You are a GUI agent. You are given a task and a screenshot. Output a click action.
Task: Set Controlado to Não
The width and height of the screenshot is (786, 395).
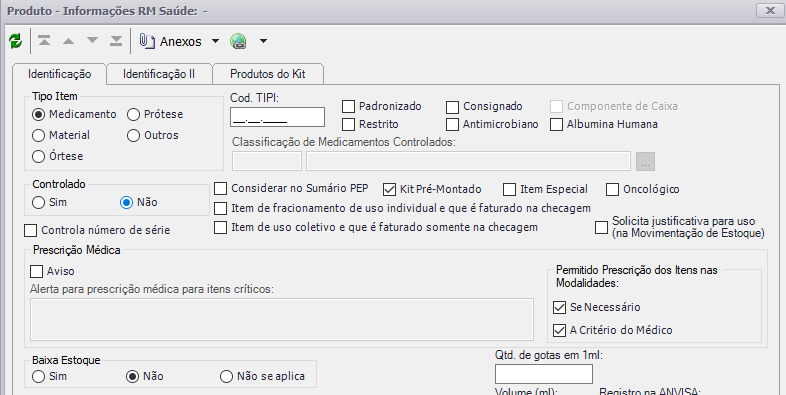126,203
